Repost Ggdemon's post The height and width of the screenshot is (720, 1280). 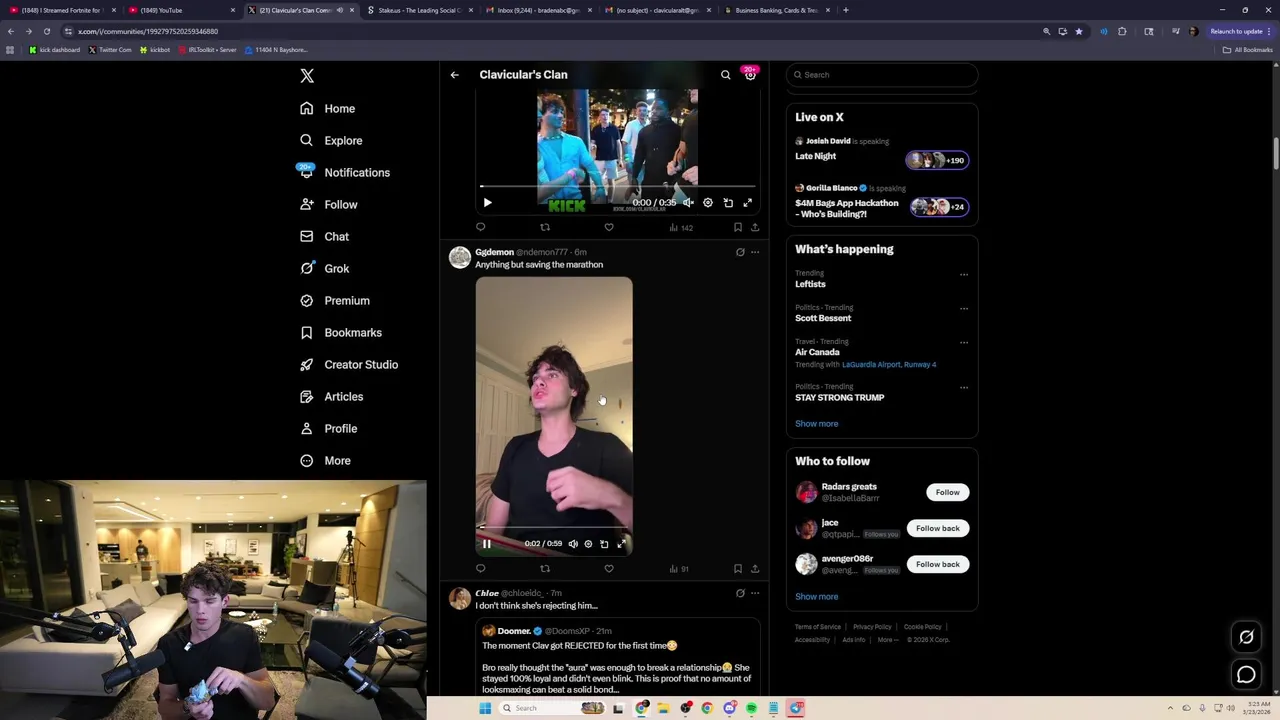click(x=545, y=569)
